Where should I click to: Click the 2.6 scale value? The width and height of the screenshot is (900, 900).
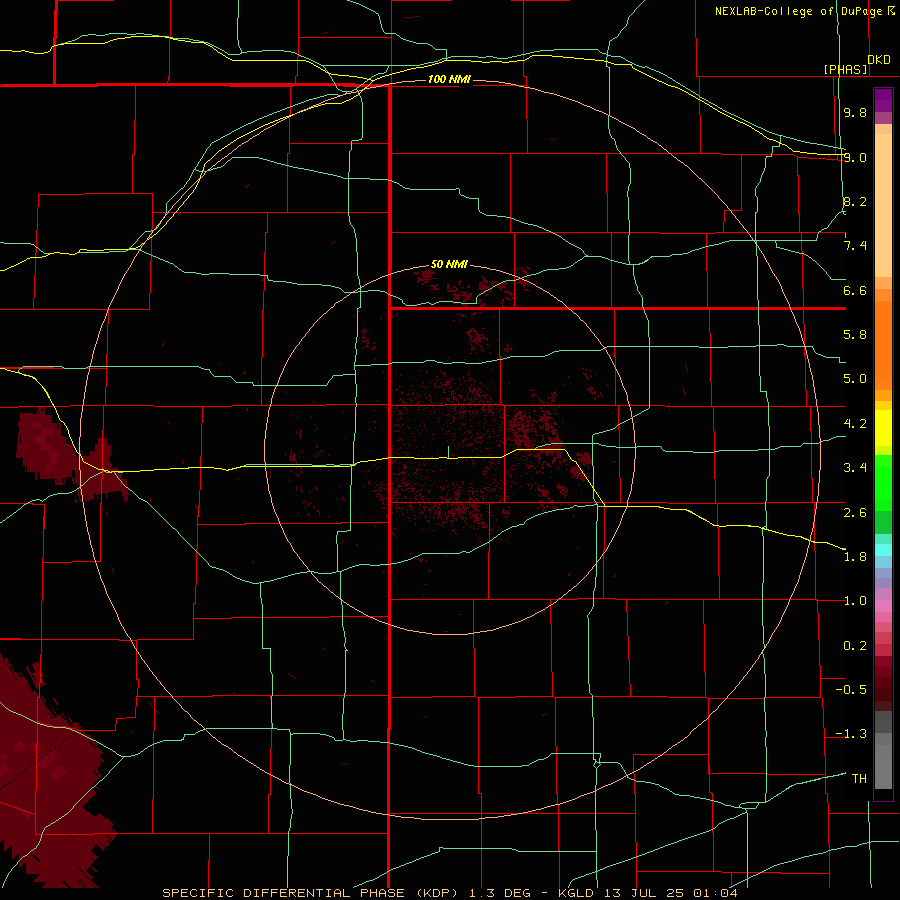tap(855, 512)
